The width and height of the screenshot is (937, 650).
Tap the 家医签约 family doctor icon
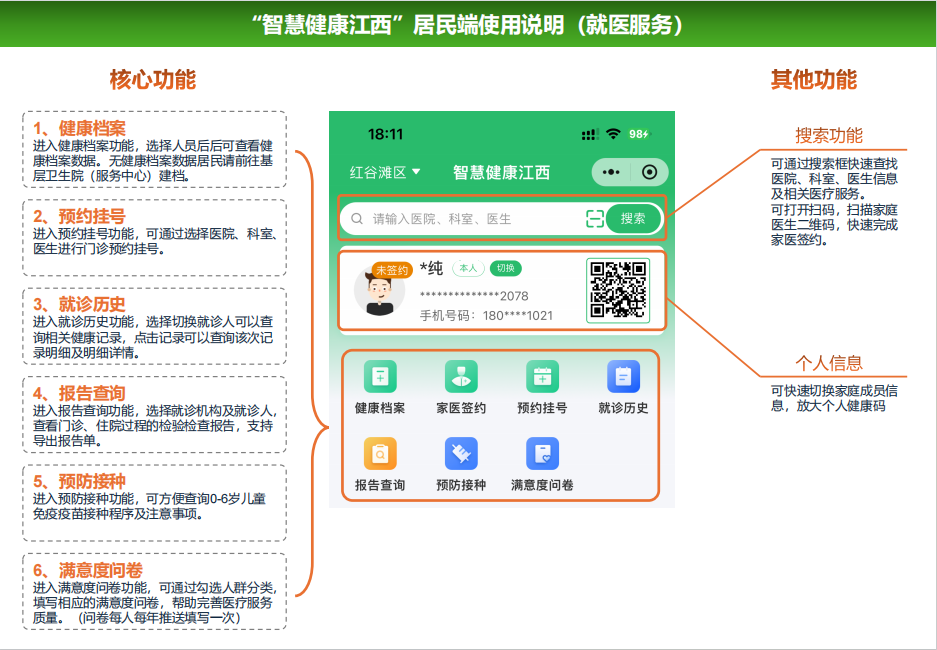(461, 378)
